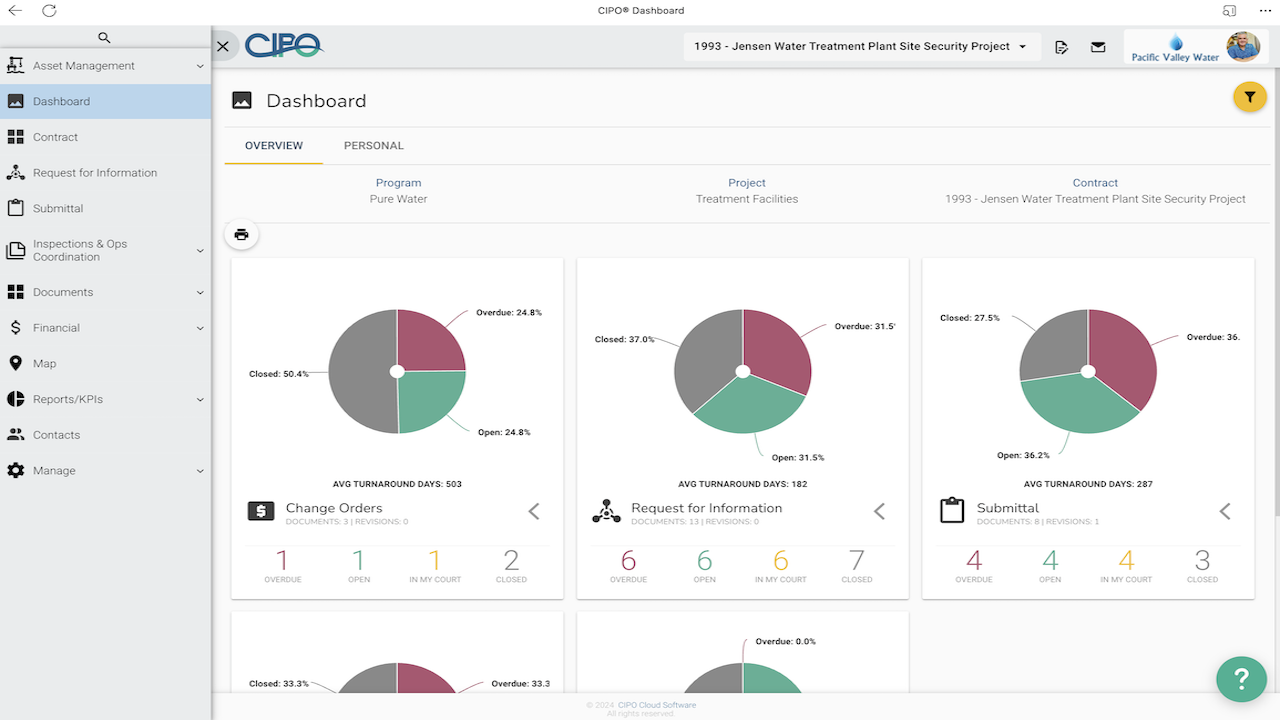The width and height of the screenshot is (1280, 720).
Task: Select the OVERVIEW tab
Action: coord(273,145)
